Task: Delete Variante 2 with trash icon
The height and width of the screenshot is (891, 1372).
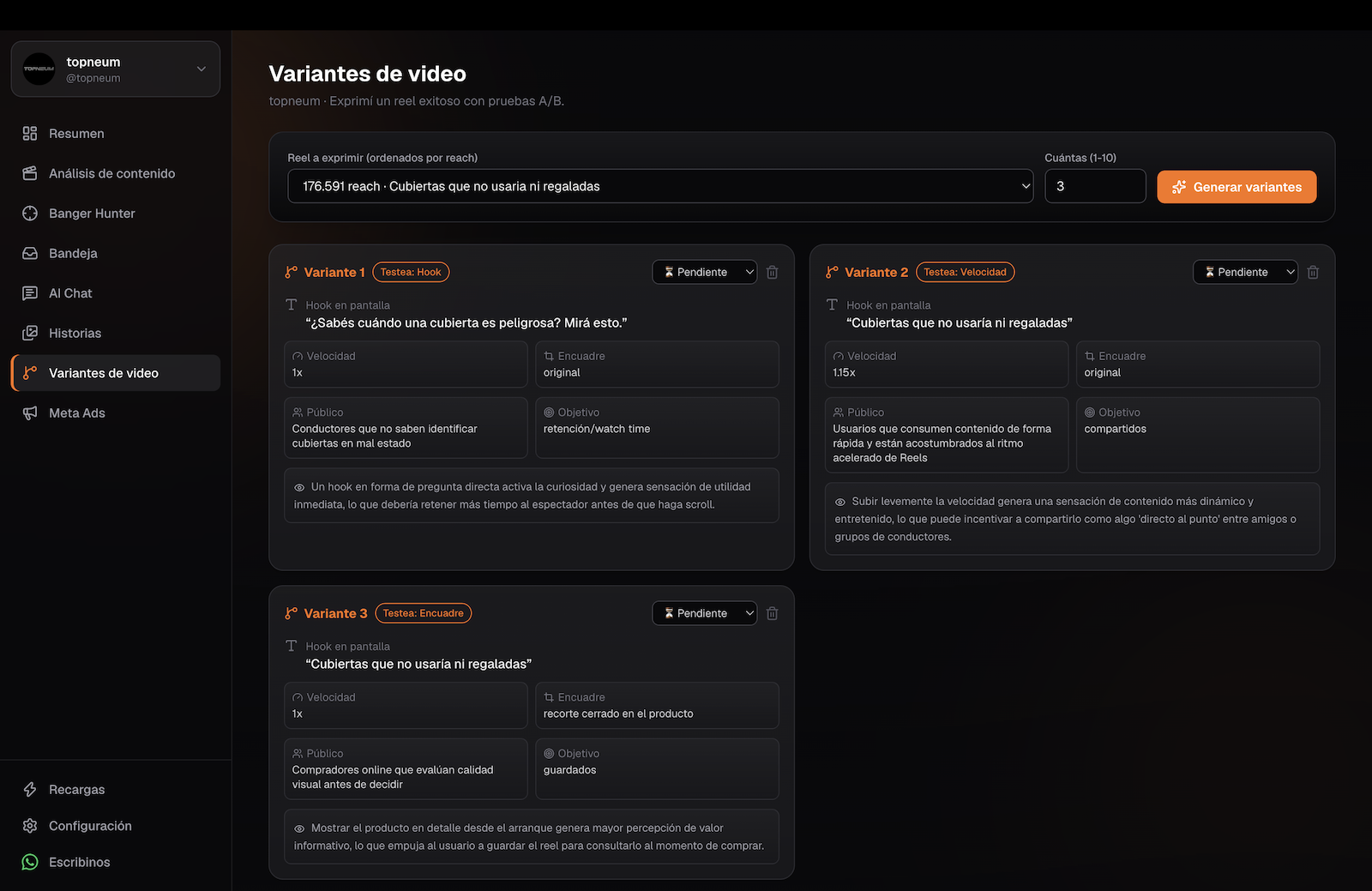Action: click(1313, 272)
